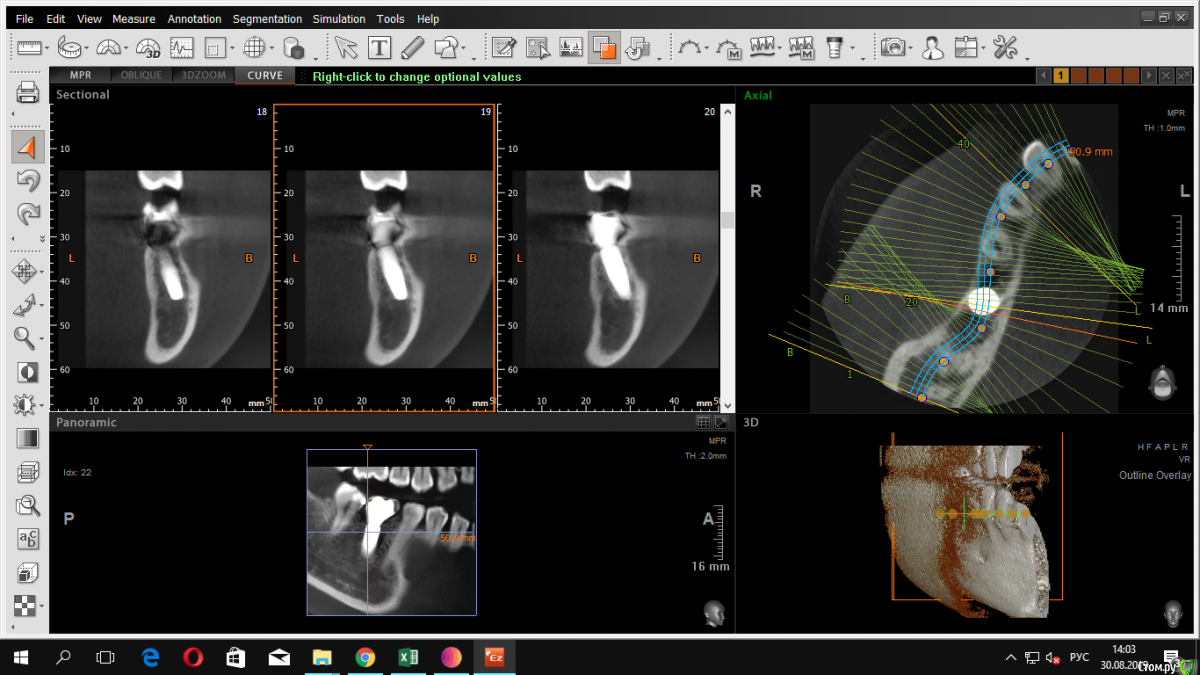Toggle the orange triangle tool in sidebar
1200x675 pixels.
[x=27, y=148]
